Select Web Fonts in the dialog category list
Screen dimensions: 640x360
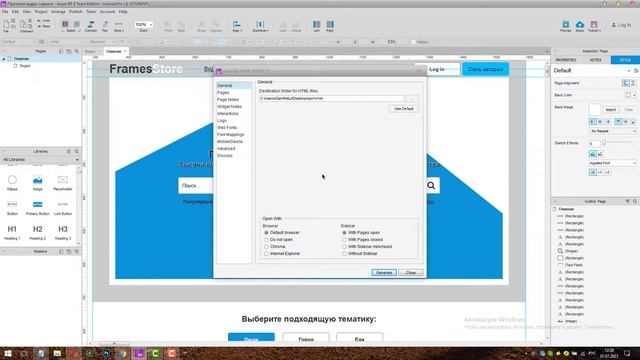pyautogui.click(x=227, y=127)
